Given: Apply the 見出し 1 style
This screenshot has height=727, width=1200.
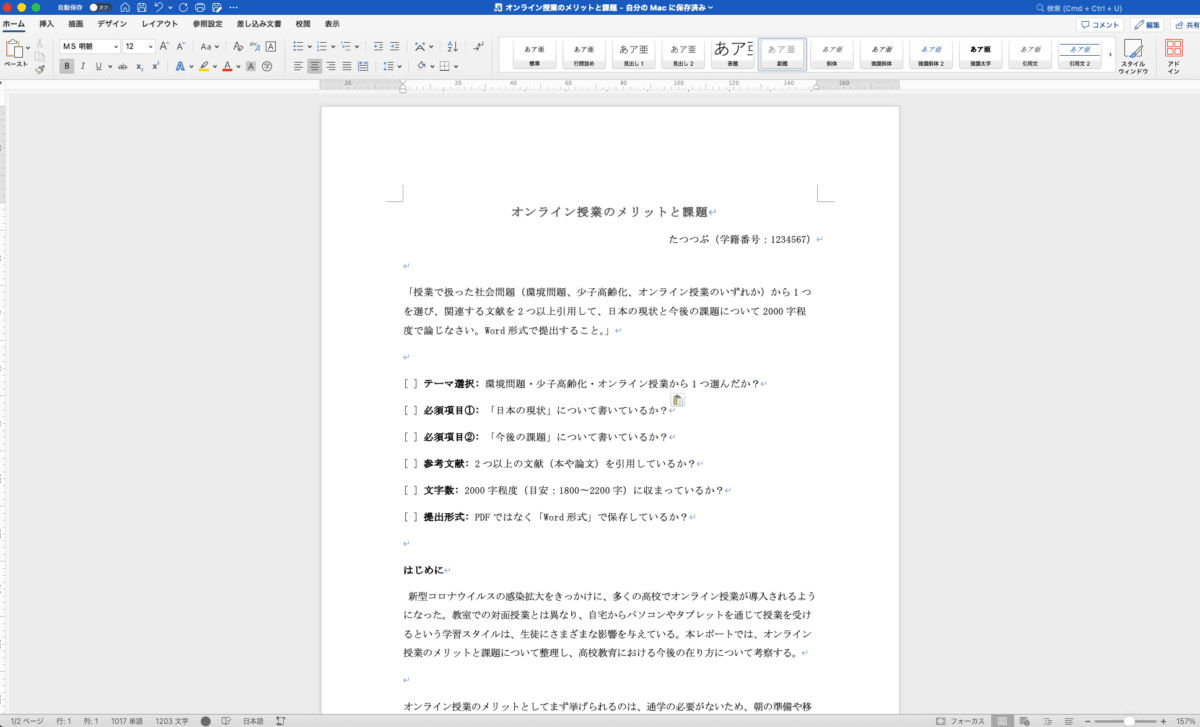Looking at the screenshot, I should click(x=634, y=54).
